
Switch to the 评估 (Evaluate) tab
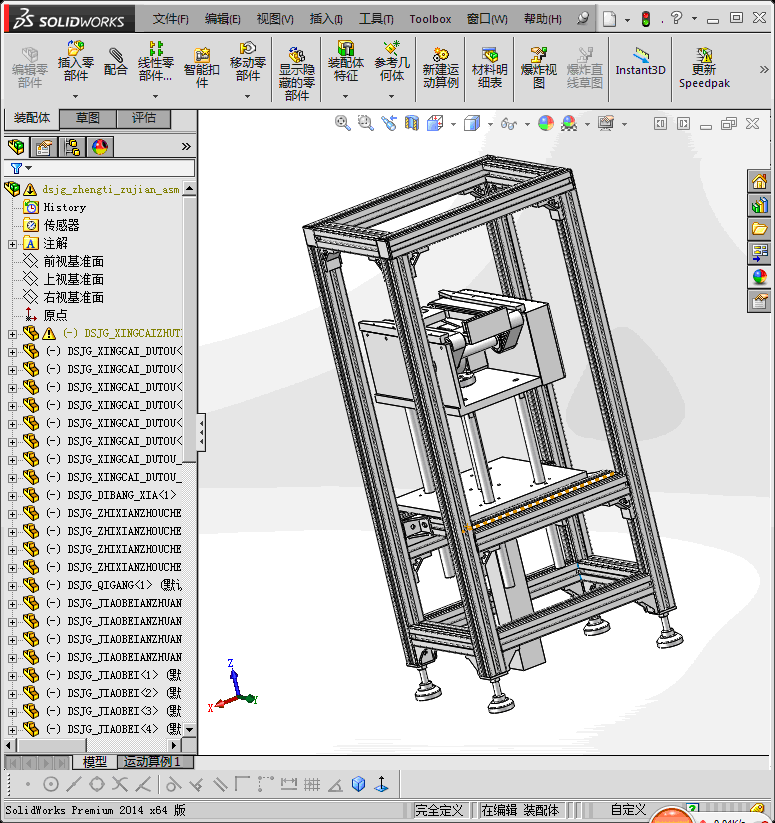[x=143, y=118]
